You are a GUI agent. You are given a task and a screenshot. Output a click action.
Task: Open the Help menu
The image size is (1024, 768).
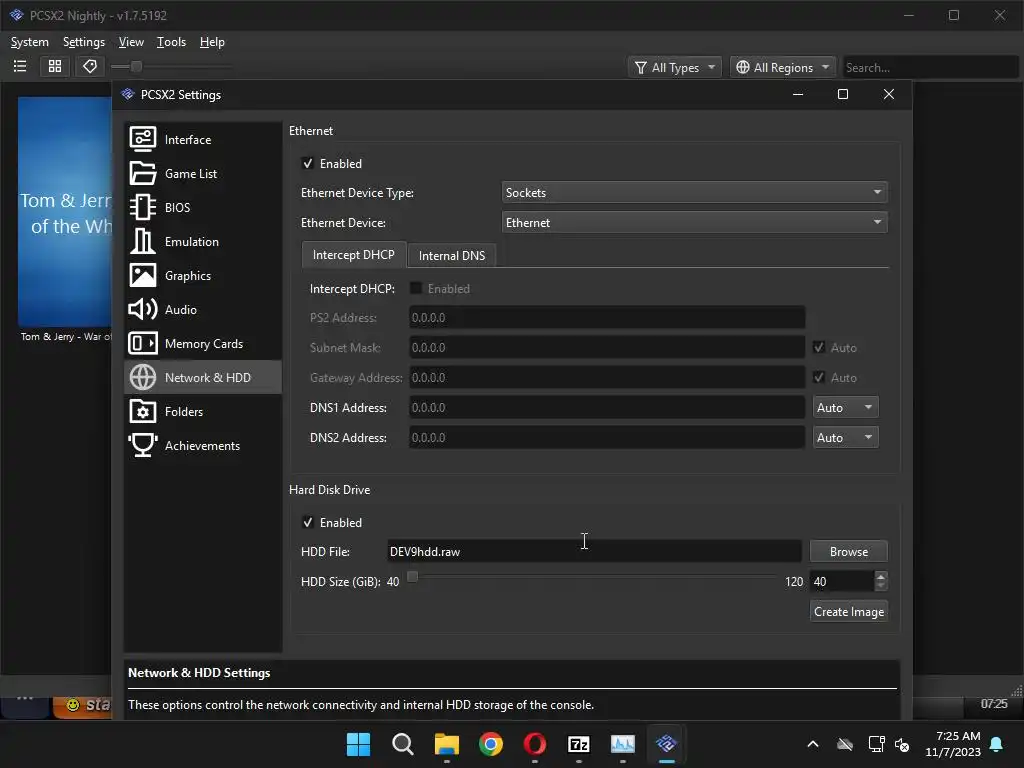click(212, 42)
